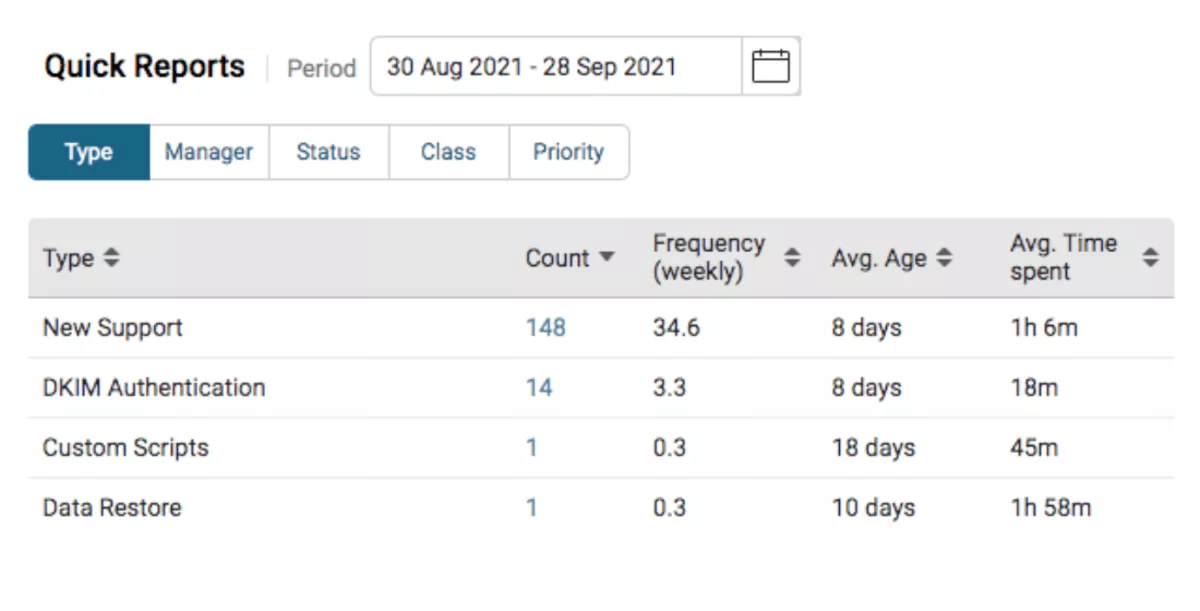Click inside the period date input field
The image size is (1200, 611).
click(x=554, y=65)
